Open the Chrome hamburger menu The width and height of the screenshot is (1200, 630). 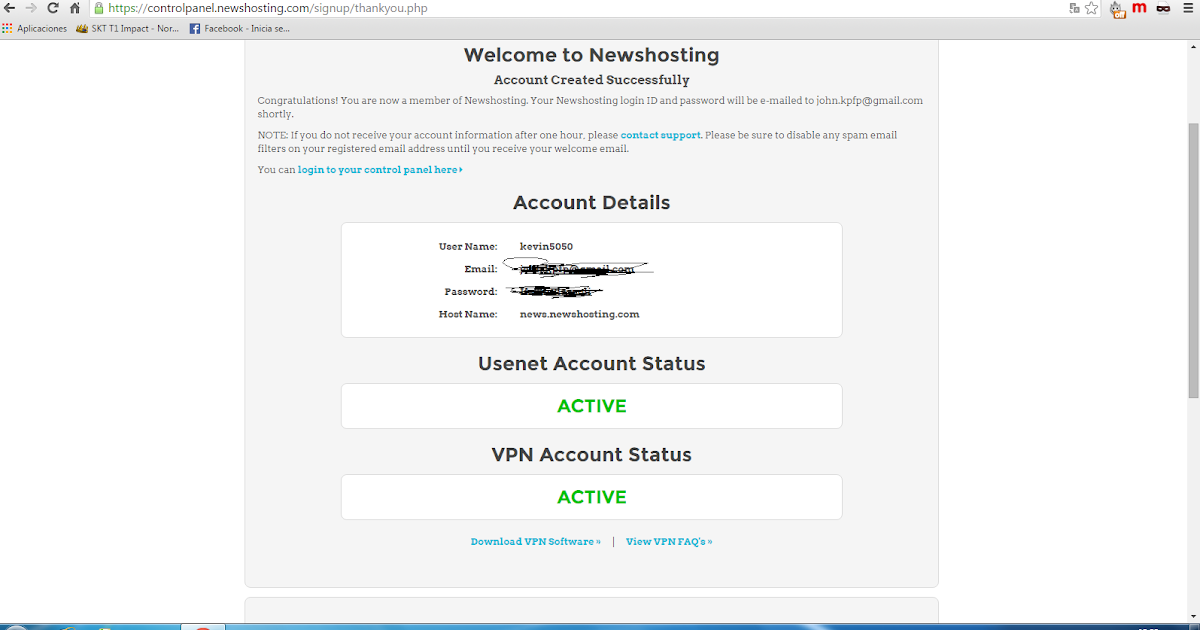coord(1187,8)
